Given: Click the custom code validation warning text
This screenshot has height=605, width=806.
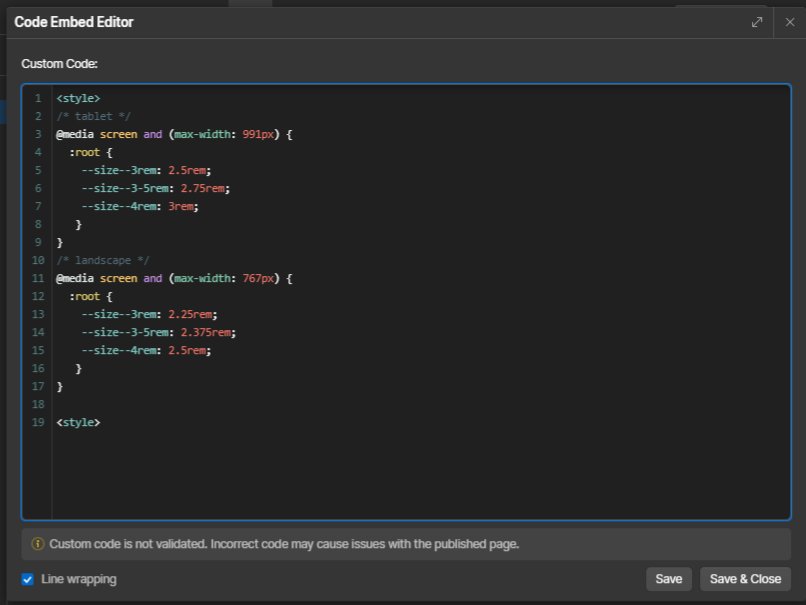Looking at the screenshot, I should [284, 544].
